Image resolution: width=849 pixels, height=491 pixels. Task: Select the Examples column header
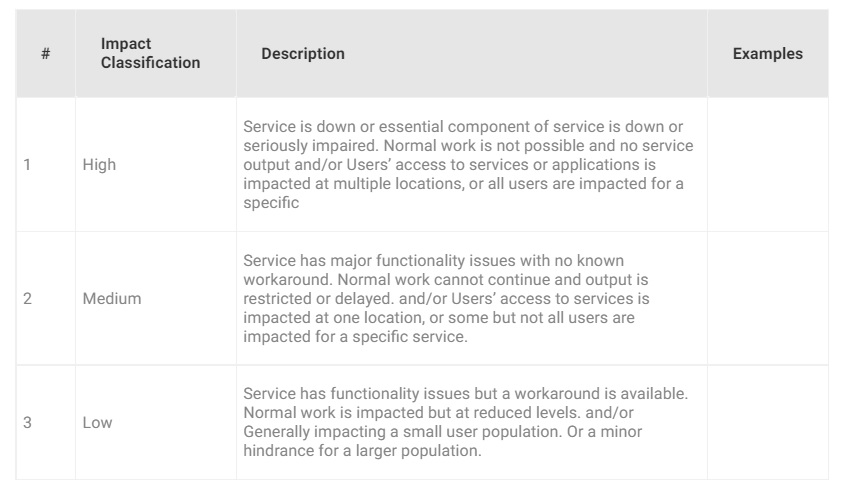(x=767, y=54)
